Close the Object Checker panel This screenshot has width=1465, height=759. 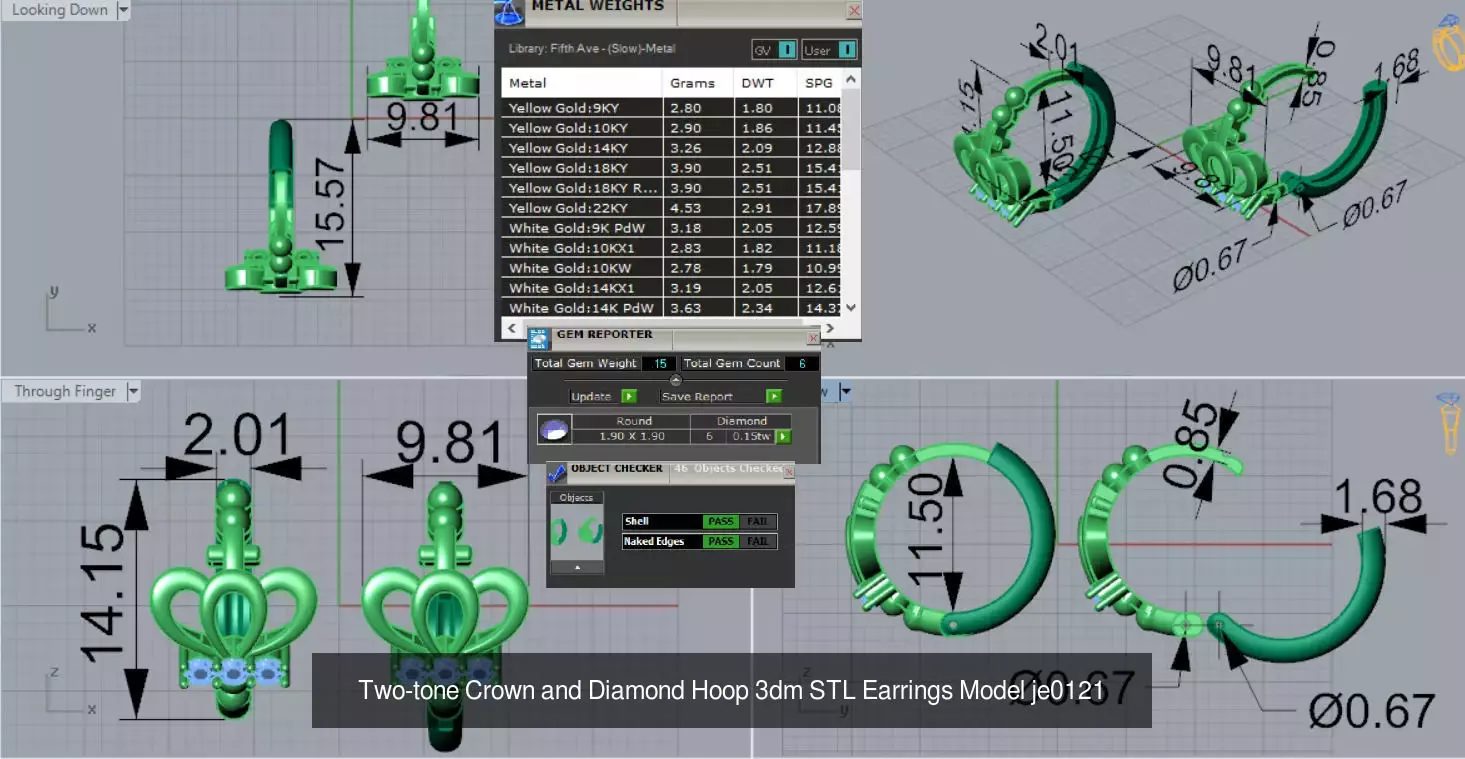[x=788, y=470]
